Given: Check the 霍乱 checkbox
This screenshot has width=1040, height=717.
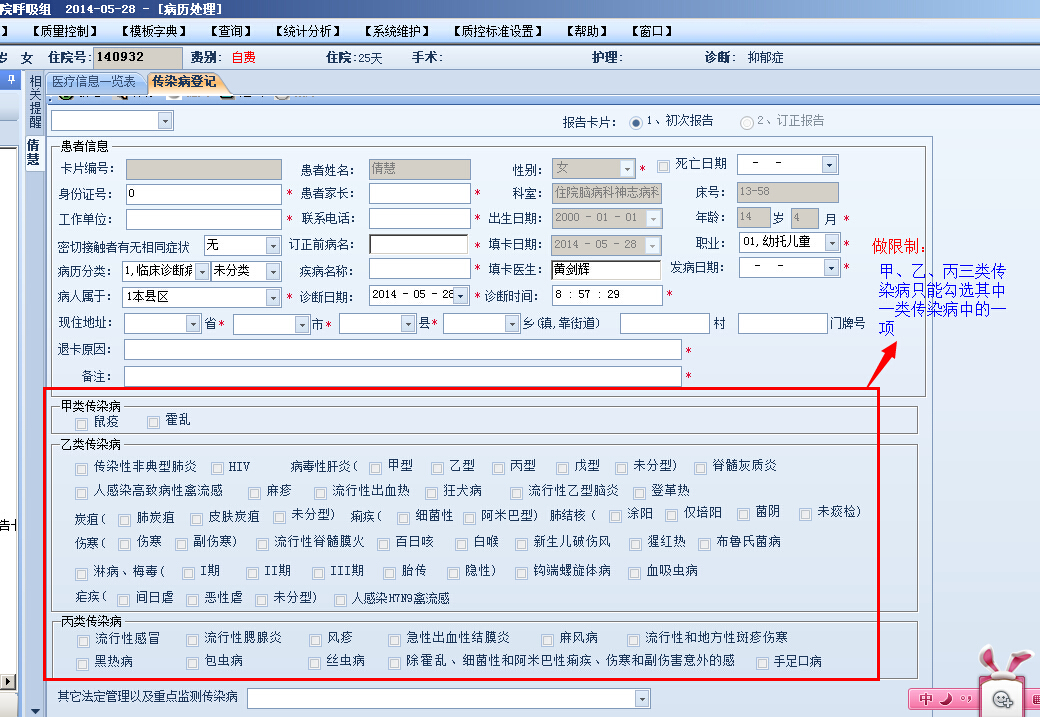Looking at the screenshot, I should click(x=153, y=422).
